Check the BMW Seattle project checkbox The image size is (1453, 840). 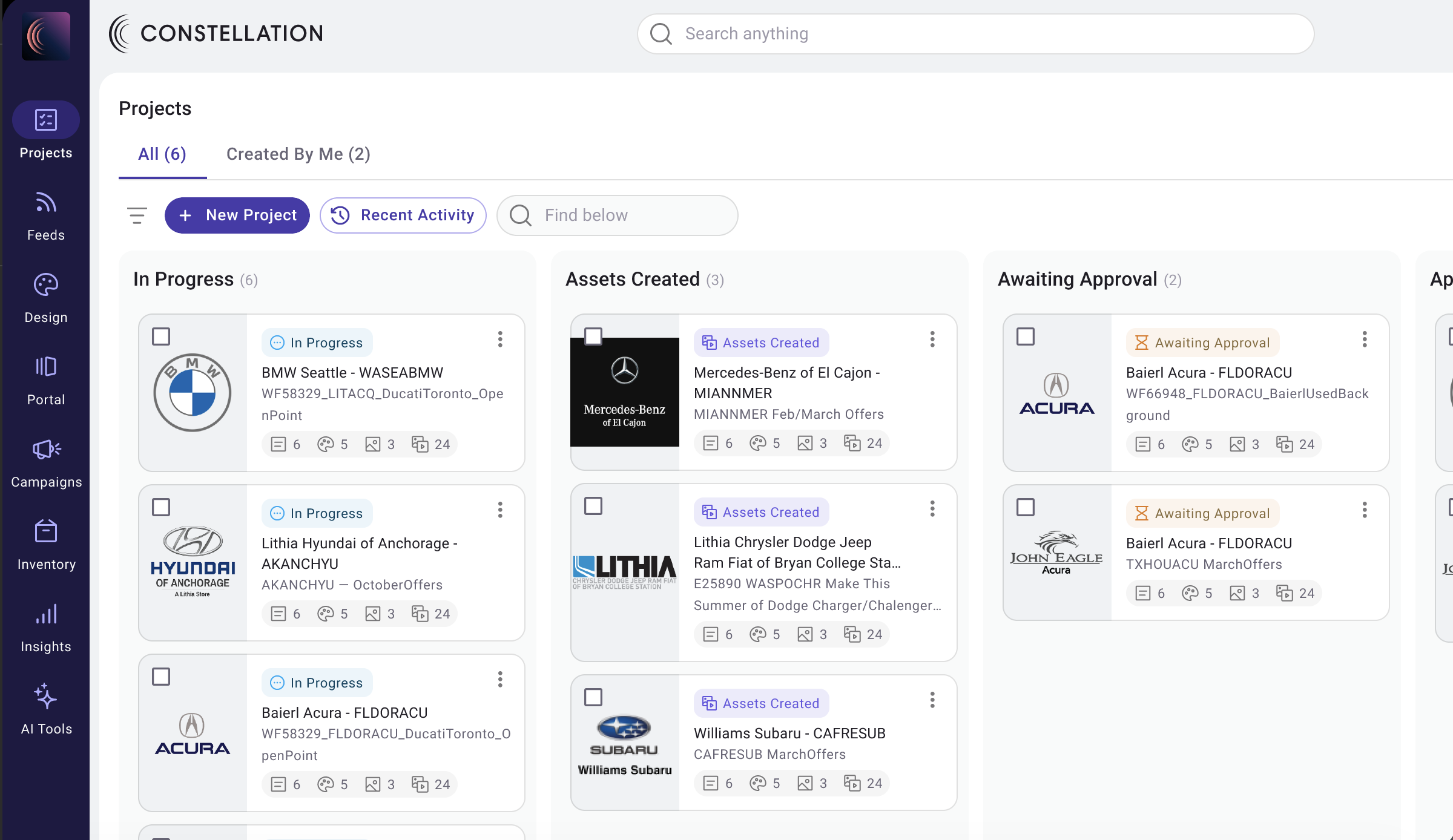(161, 336)
